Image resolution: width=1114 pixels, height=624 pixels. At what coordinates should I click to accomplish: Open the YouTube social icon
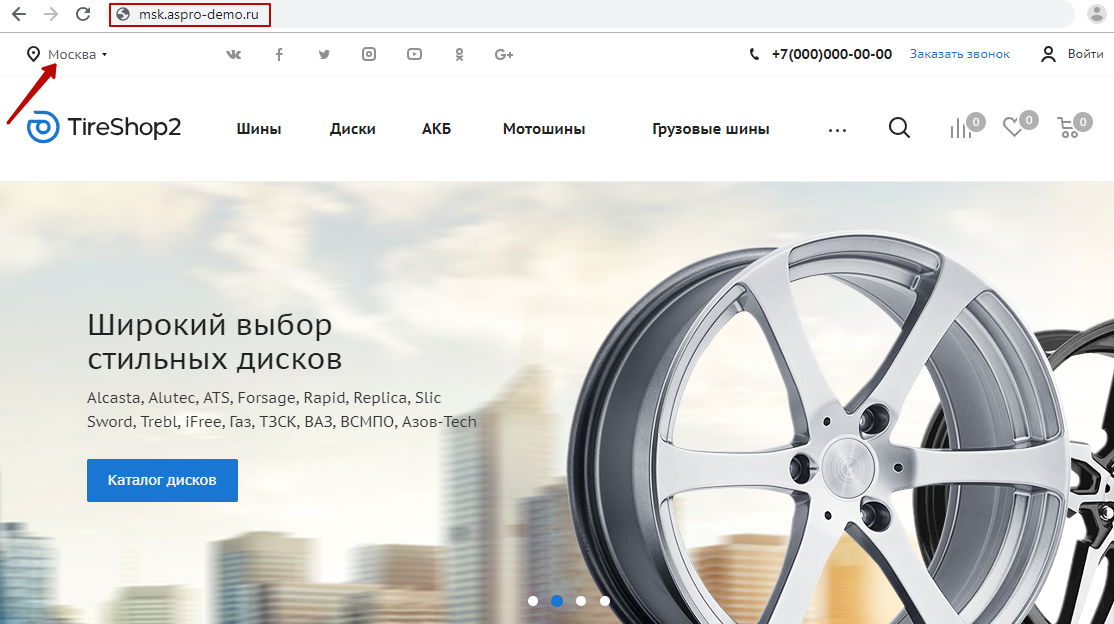click(414, 54)
